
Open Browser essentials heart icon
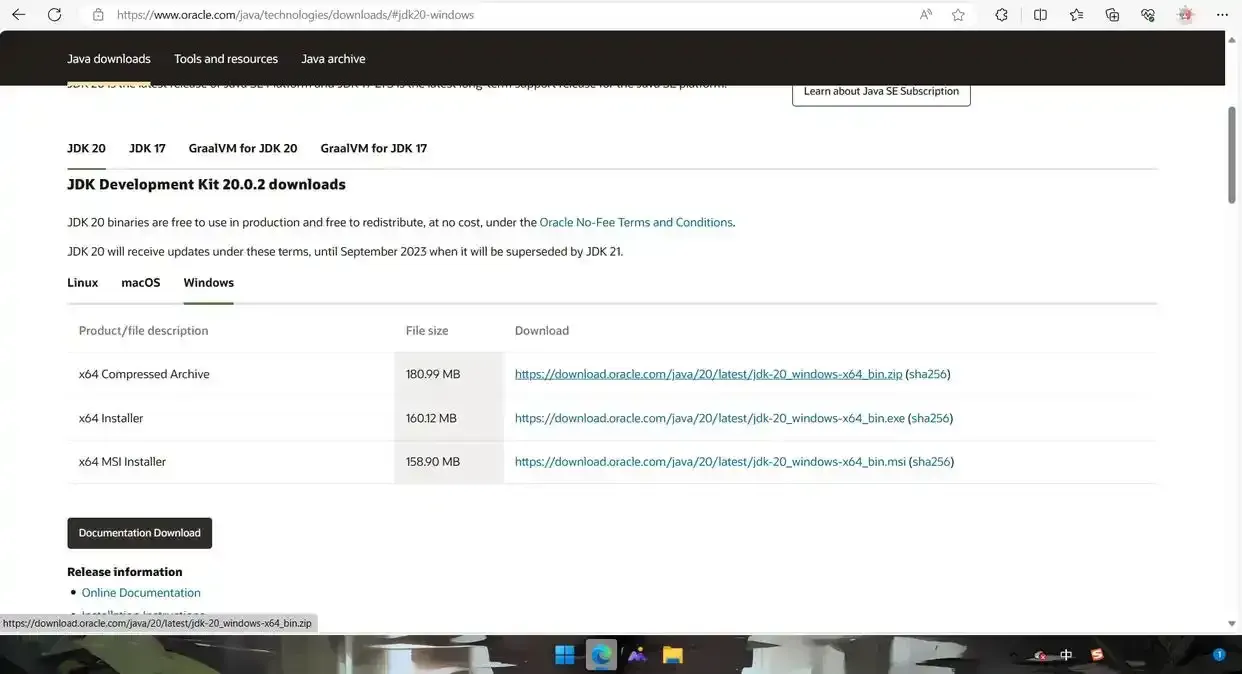[x=1148, y=15]
